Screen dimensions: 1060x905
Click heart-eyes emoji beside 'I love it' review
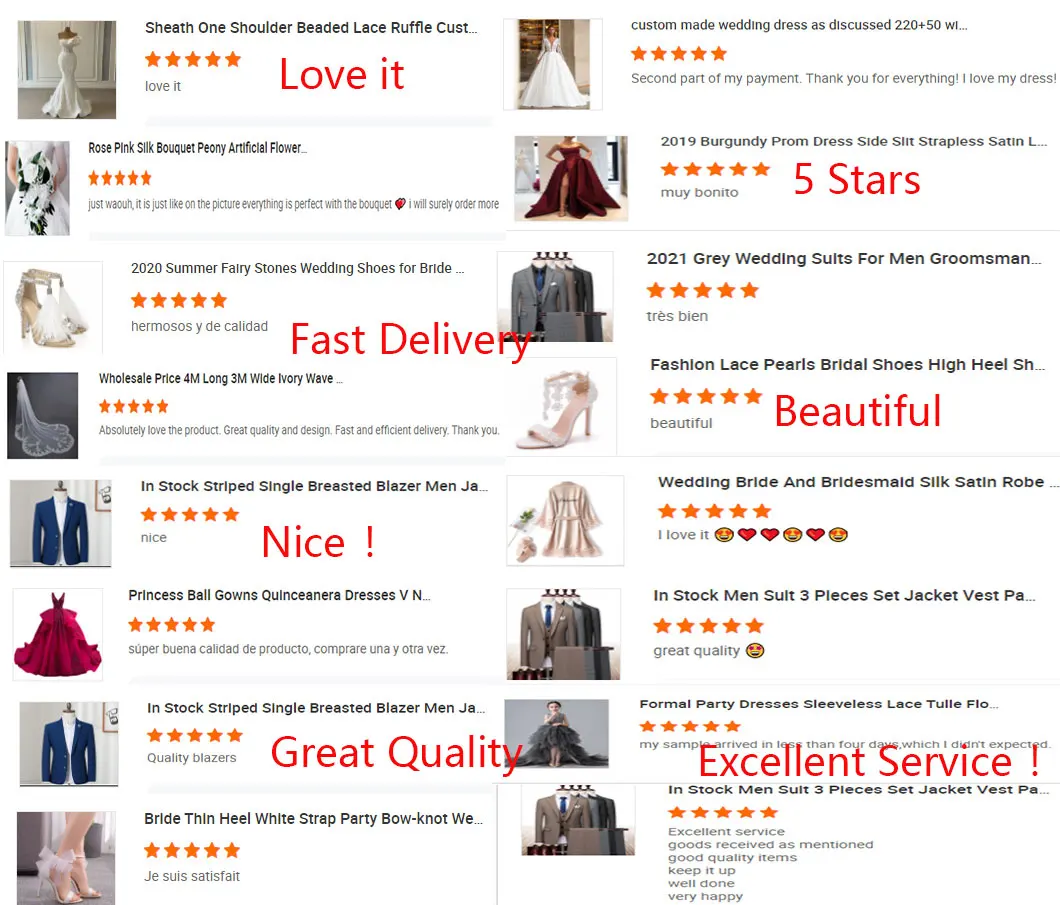pyautogui.click(x=724, y=535)
